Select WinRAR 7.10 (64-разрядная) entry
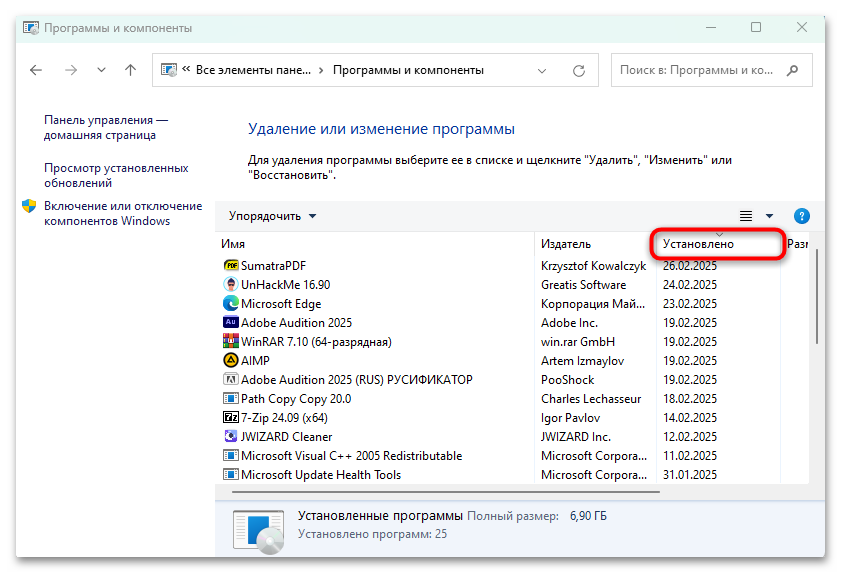The height and width of the screenshot is (573, 841). pyautogui.click(x=316, y=342)
